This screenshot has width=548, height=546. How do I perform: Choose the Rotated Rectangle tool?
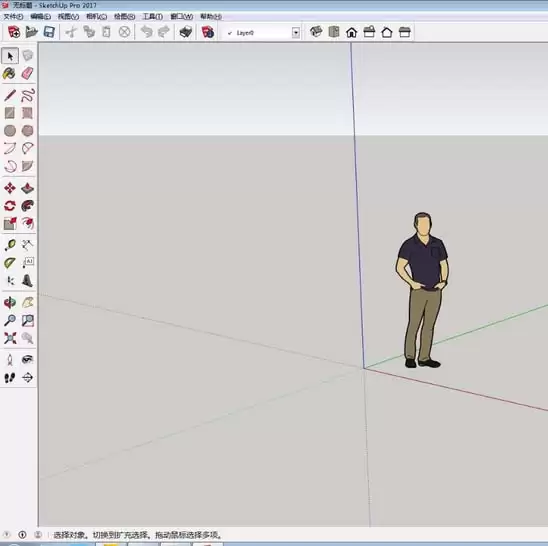[27, 113]
